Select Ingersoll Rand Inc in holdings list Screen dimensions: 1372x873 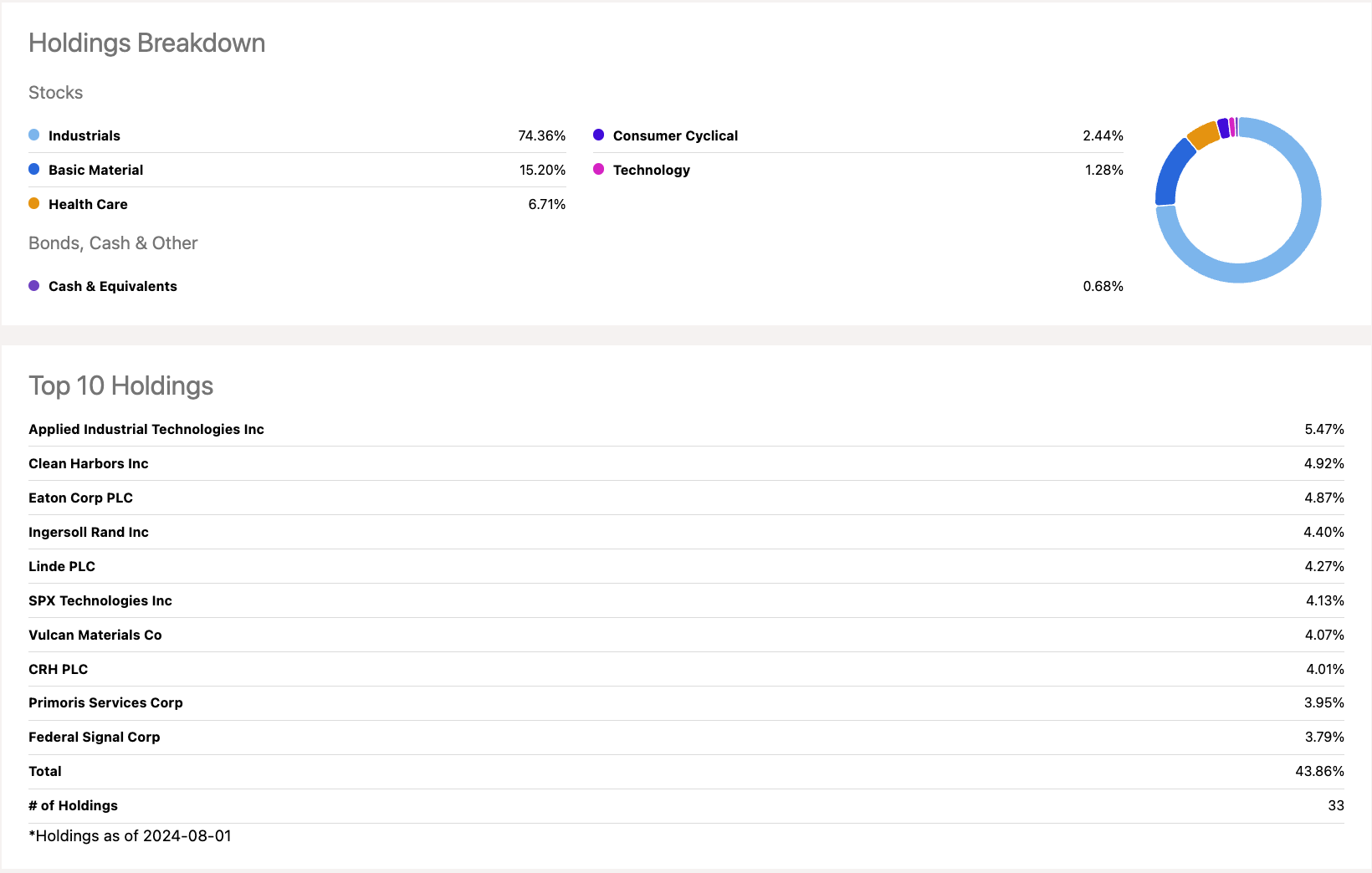tap(89, 533)
